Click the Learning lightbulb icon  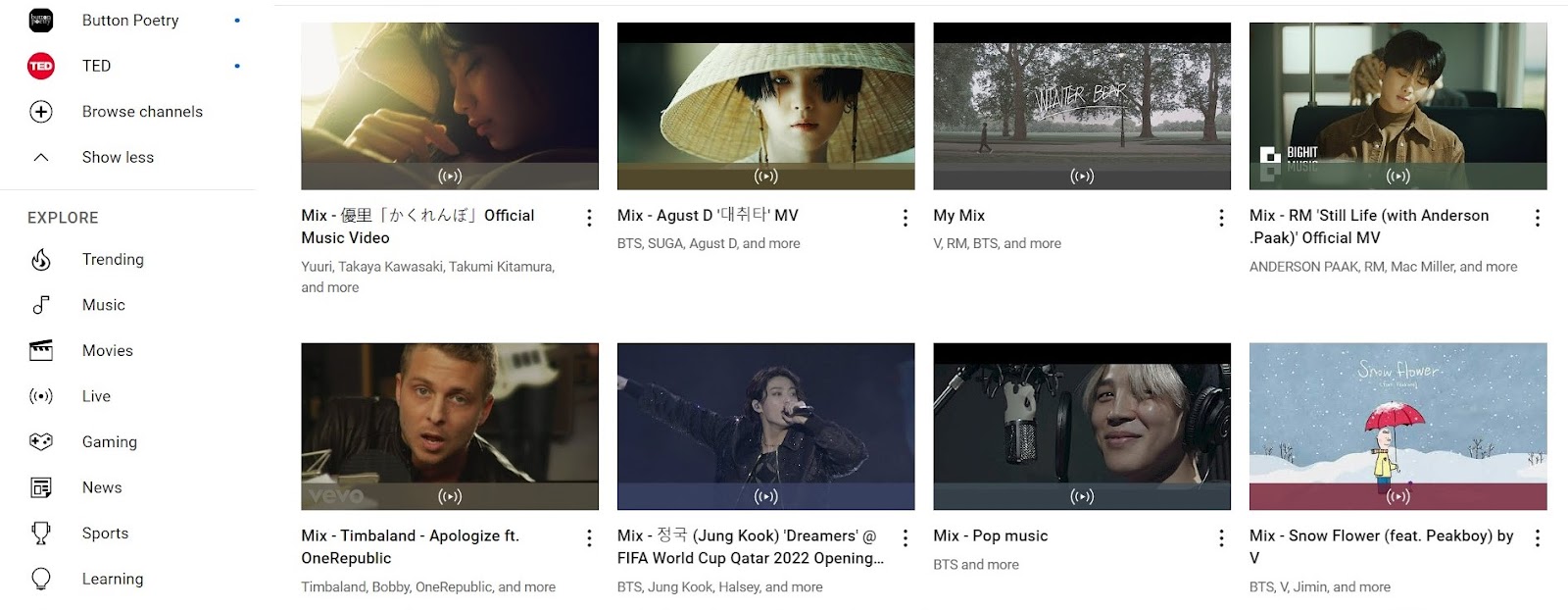[x=41, y=579]
